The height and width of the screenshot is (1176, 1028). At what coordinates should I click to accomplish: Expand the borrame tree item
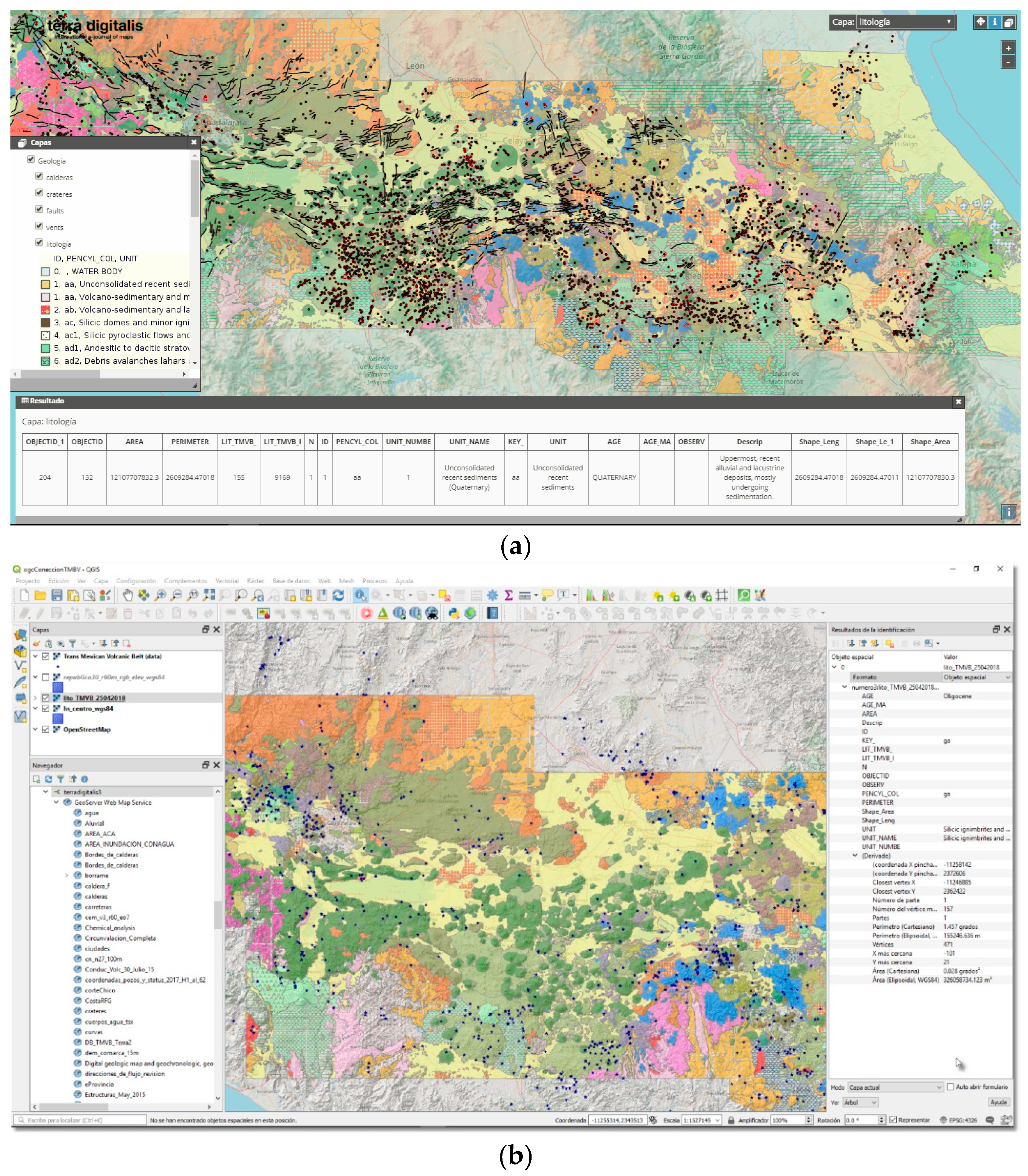[x=67, y=875]
